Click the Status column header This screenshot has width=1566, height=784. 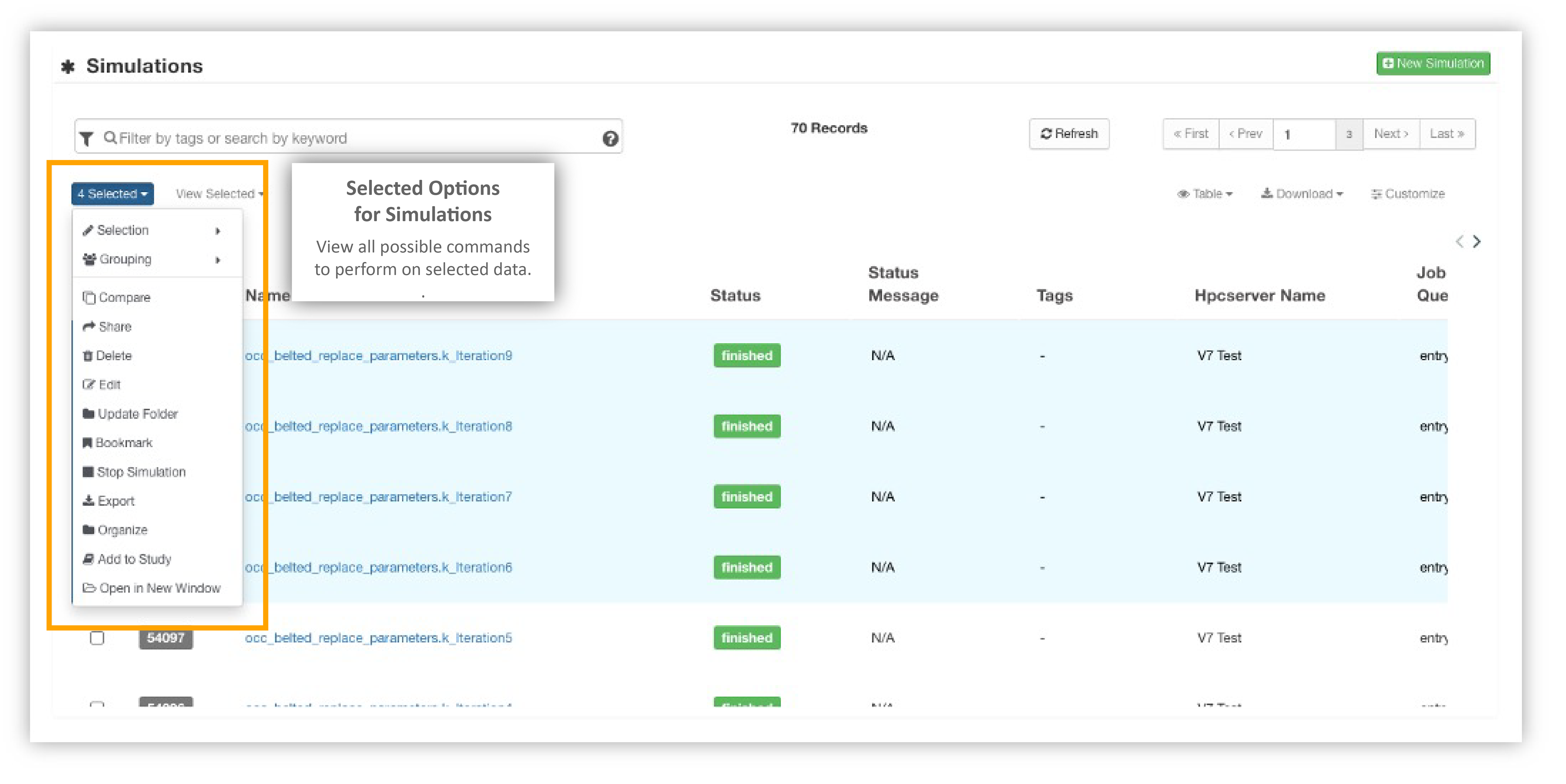(735, 296)
